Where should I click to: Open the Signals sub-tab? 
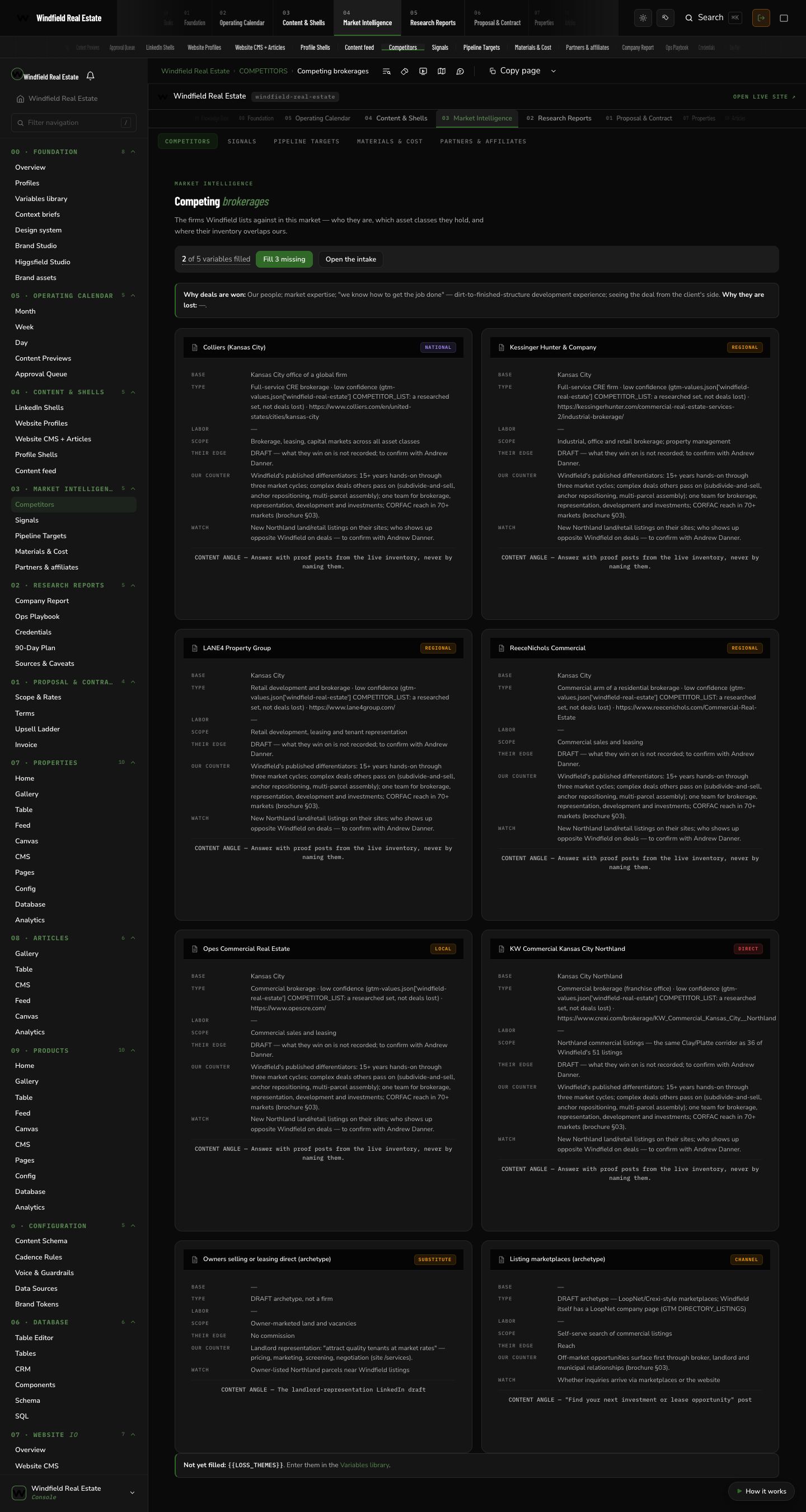click(242, 142)
